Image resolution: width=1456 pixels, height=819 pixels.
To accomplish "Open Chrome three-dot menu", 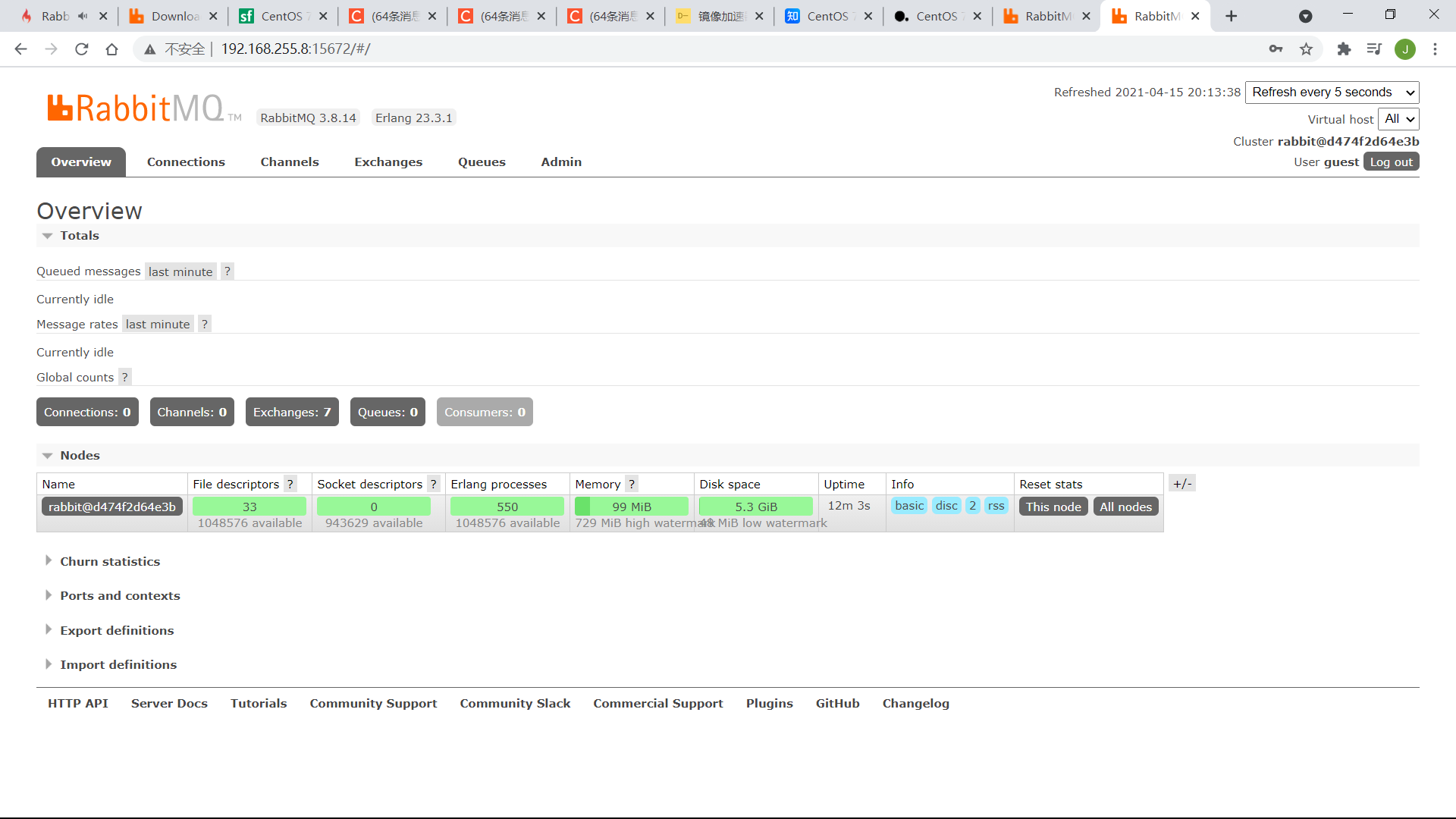I will point(1435,49).
